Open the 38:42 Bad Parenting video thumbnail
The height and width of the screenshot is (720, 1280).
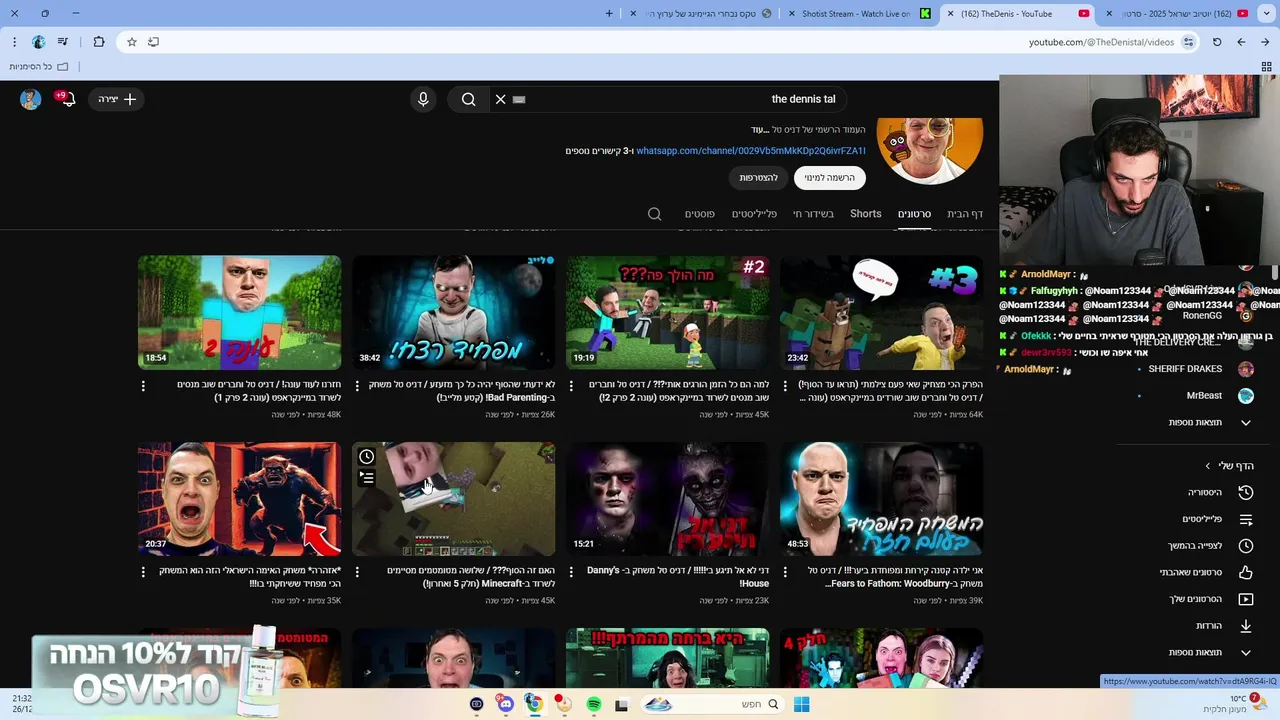point(453,312)
